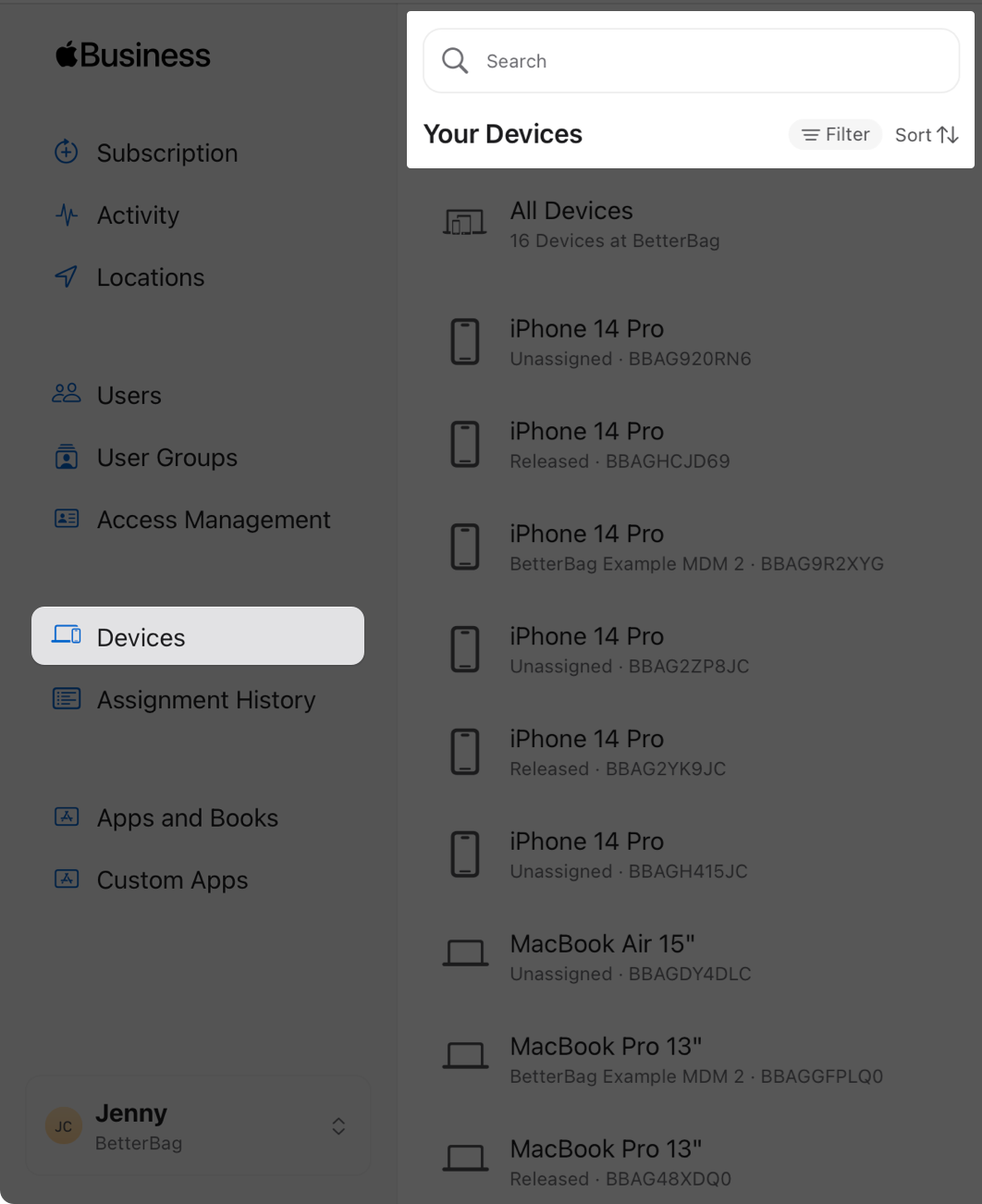Open the Access Management card icon
Viewport: 982px width, 1204px height.
click(67, 519)
